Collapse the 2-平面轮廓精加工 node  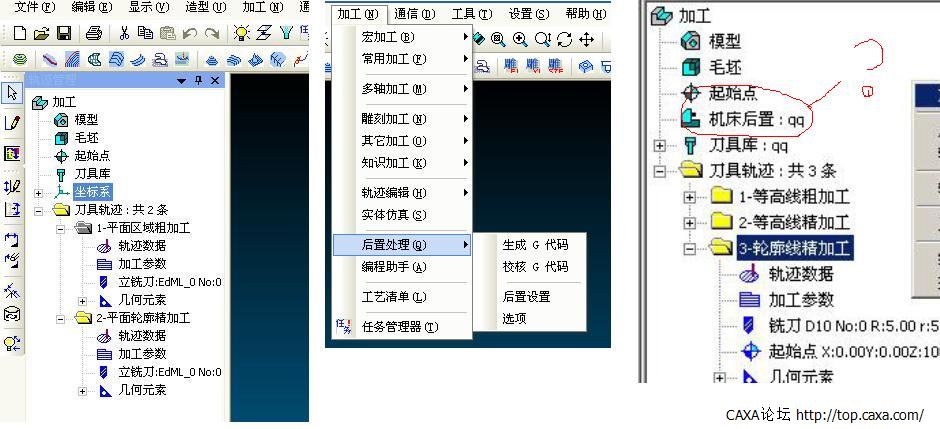[x=61, y=319]
